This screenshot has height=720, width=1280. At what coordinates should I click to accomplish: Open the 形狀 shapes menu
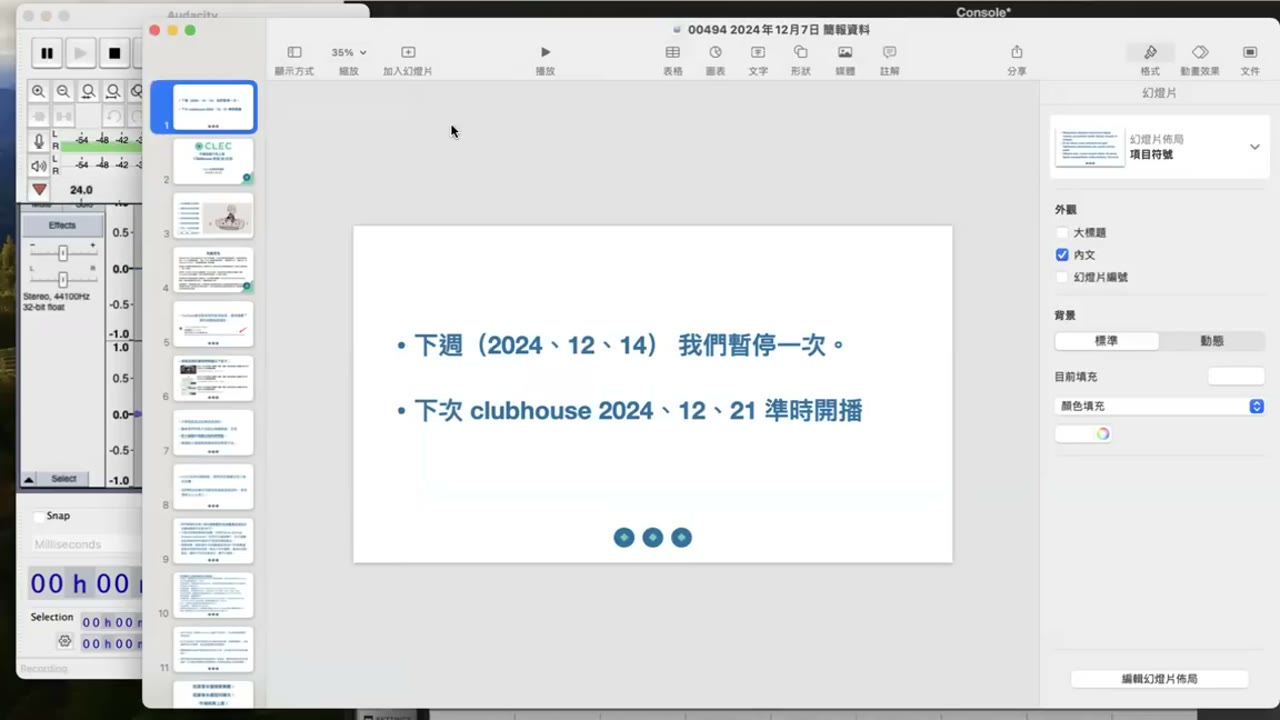801,52
